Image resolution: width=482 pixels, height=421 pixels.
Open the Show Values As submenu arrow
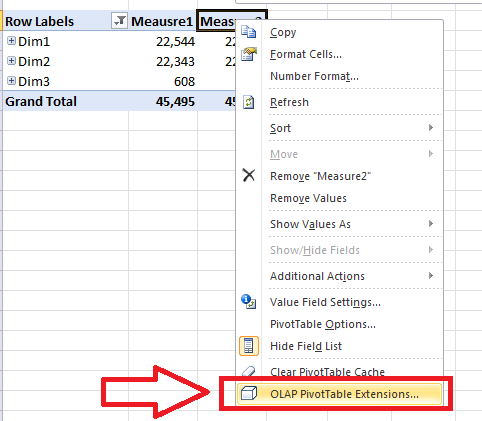pyautogui.click(x=431, y=224)
